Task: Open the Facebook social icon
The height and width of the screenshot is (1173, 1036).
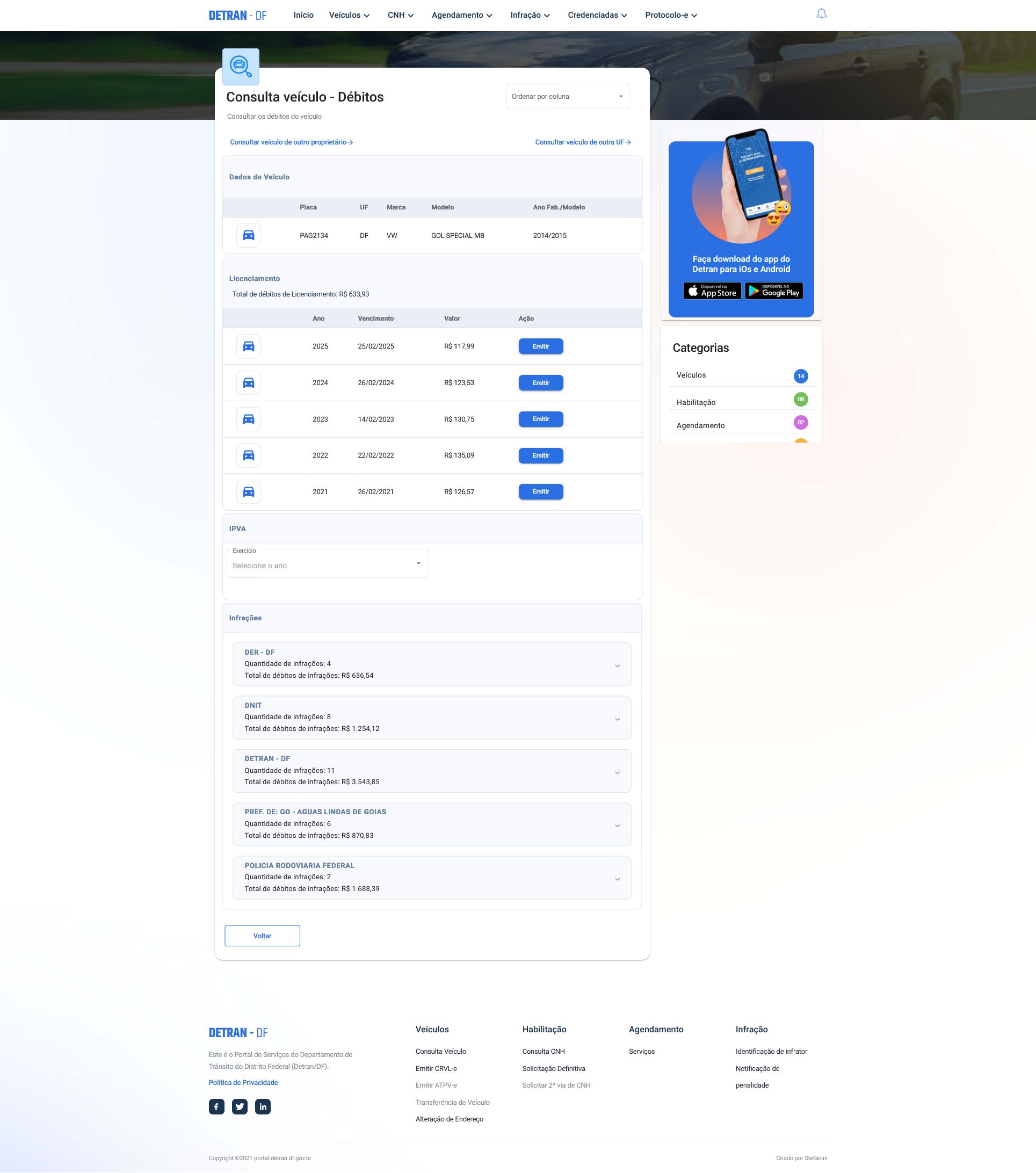Action: (216, 1106)
